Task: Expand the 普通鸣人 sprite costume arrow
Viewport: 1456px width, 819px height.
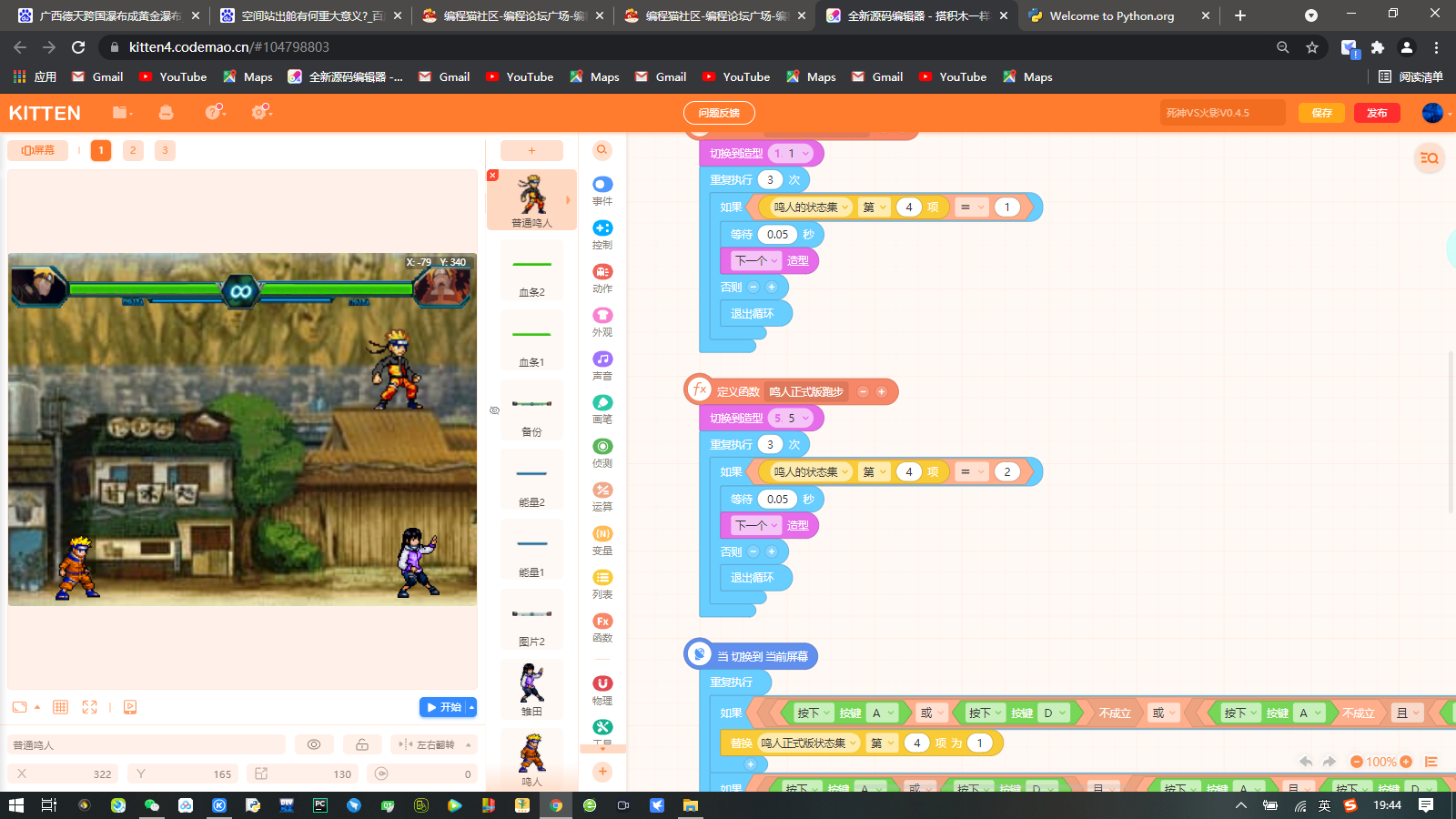Action: coord(568,200)
